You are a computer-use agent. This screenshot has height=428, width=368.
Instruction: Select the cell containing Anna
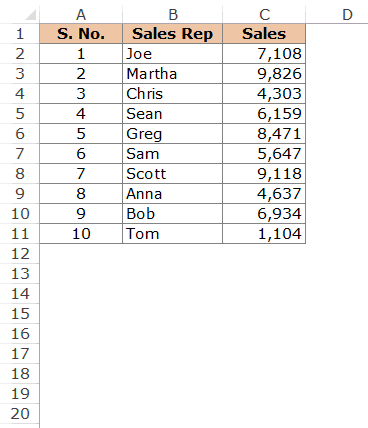[x=172, y=194]
